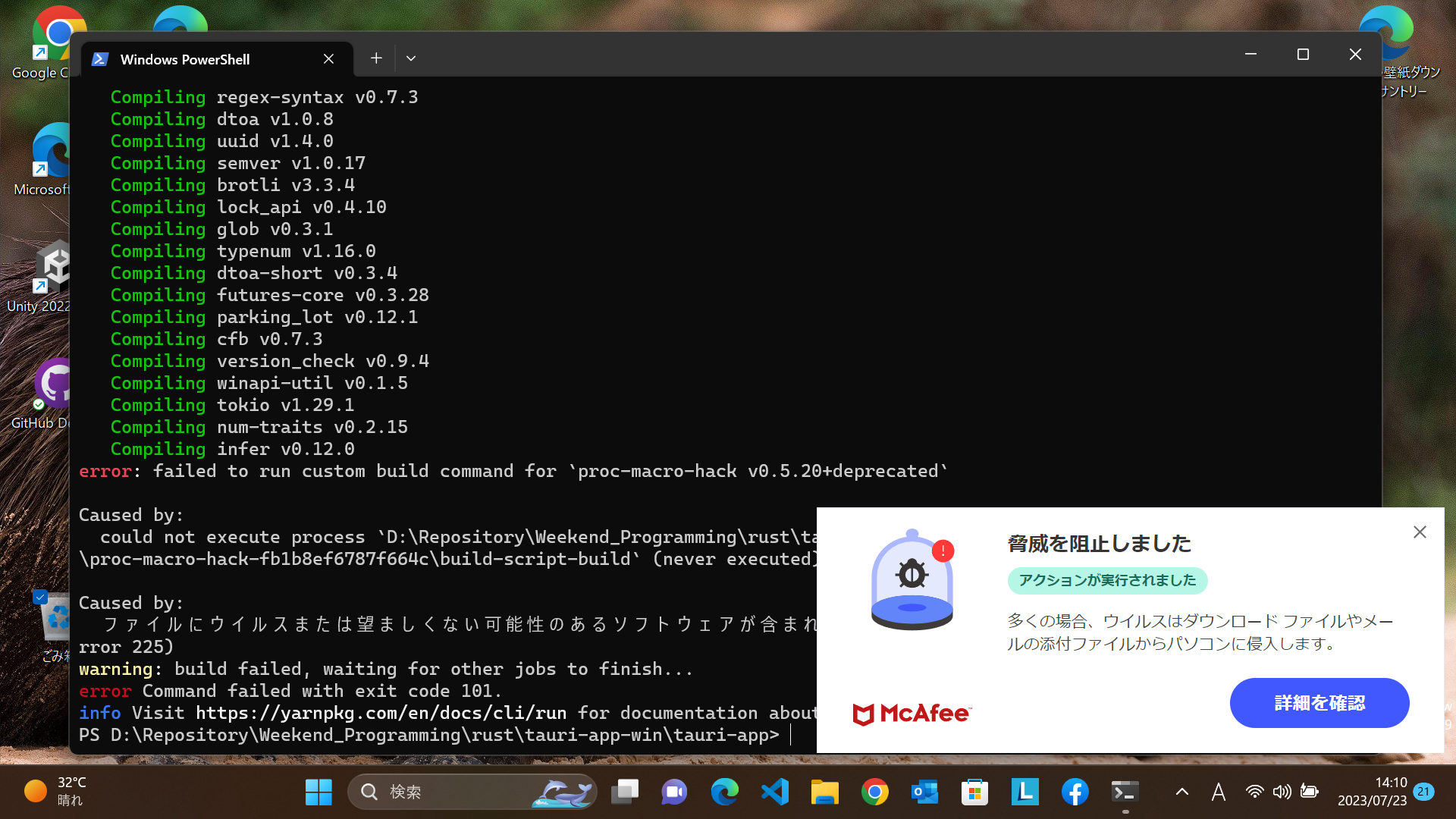Click the Terminal icon on the taskbar
This screenshot has height=819, width=1456.
point(1125,792)
